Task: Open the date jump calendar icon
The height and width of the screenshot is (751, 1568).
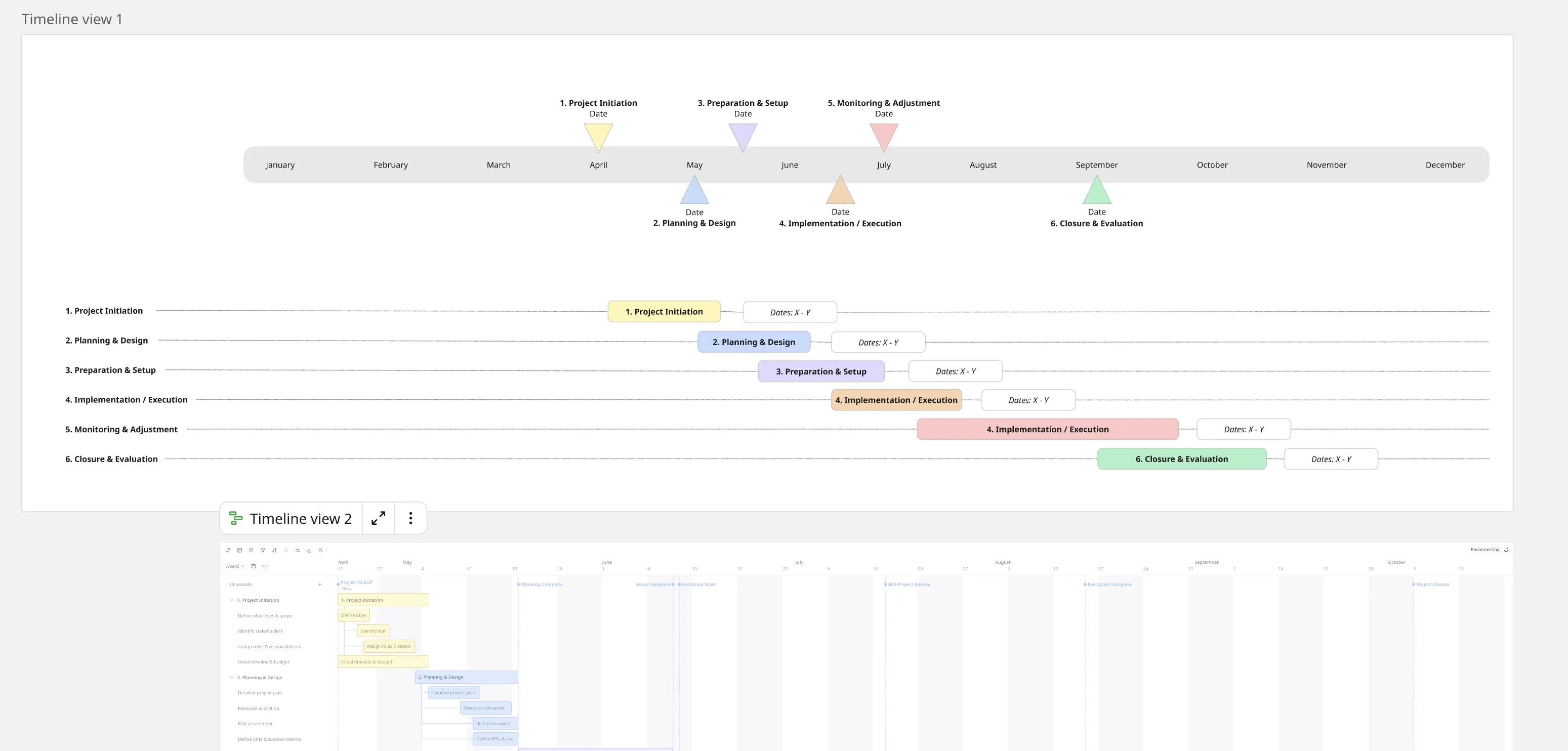Action: 254,567
